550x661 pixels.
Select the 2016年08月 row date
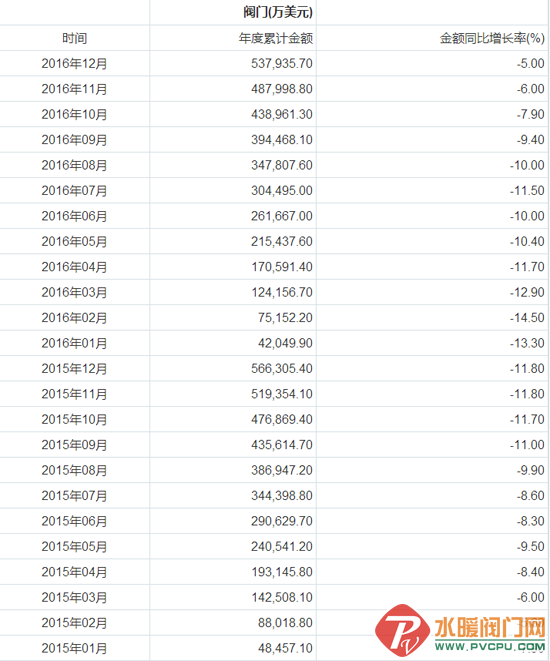[x=74, y=165]
